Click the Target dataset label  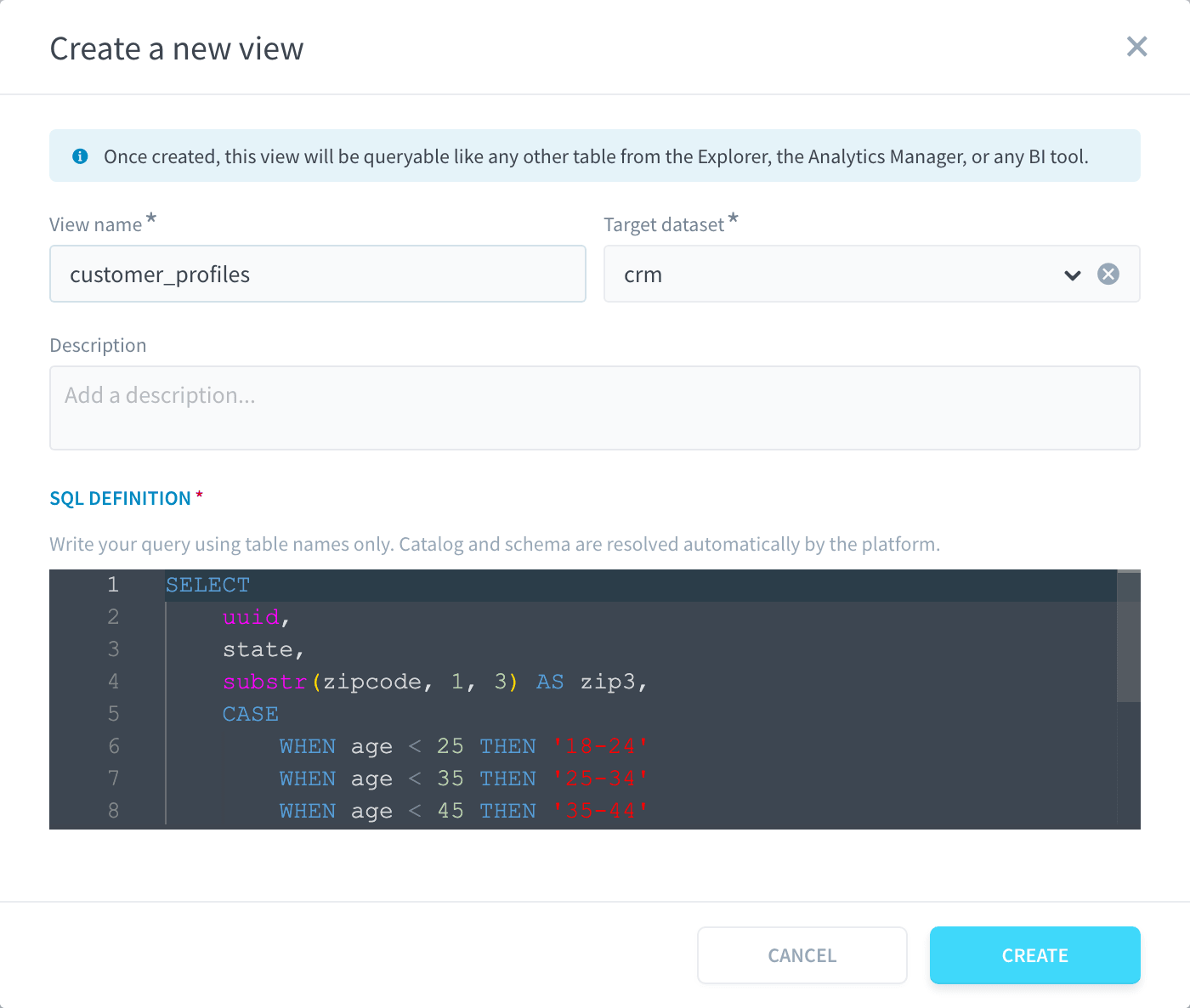click(664, 224)
